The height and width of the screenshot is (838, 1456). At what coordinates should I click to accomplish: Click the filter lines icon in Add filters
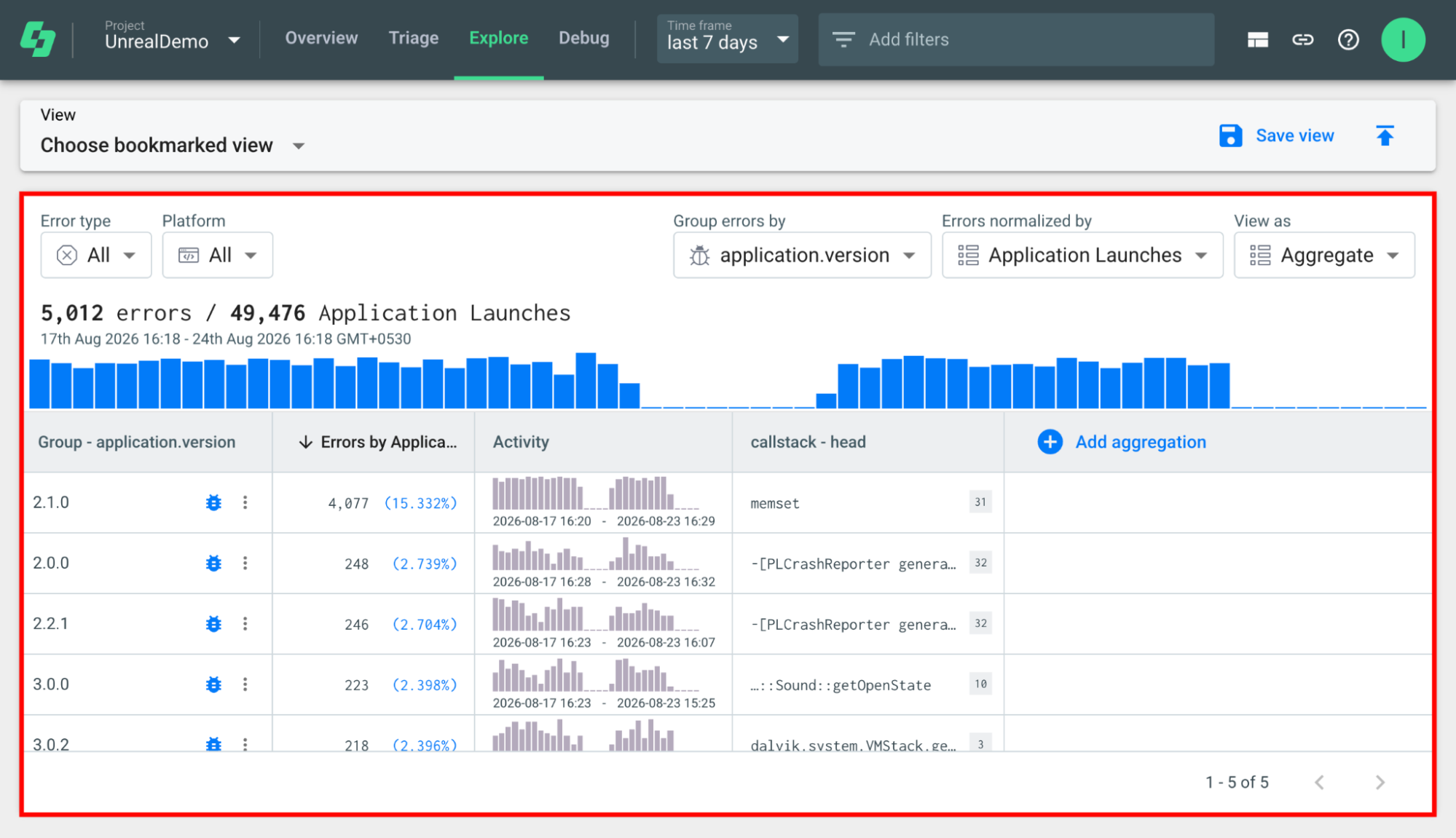click(x=843, y=39)
